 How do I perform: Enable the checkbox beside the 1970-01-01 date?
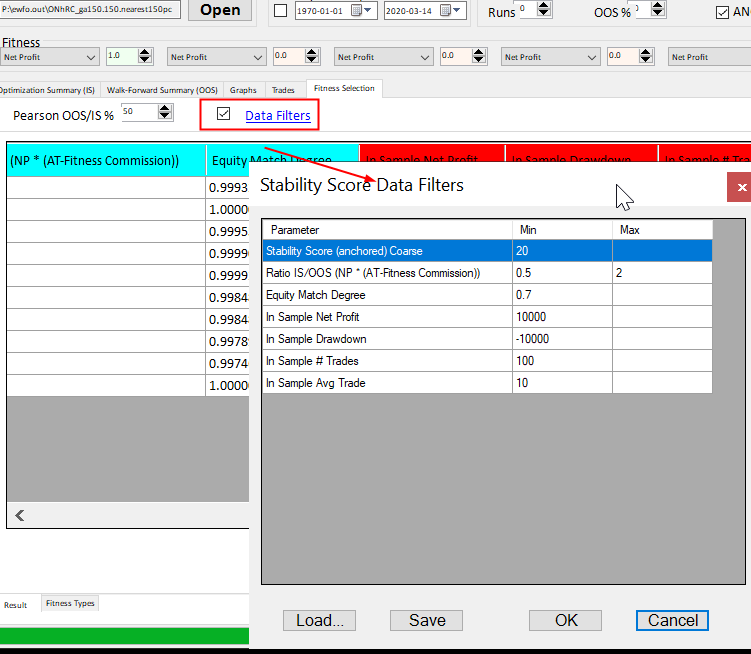coord(280,11)
